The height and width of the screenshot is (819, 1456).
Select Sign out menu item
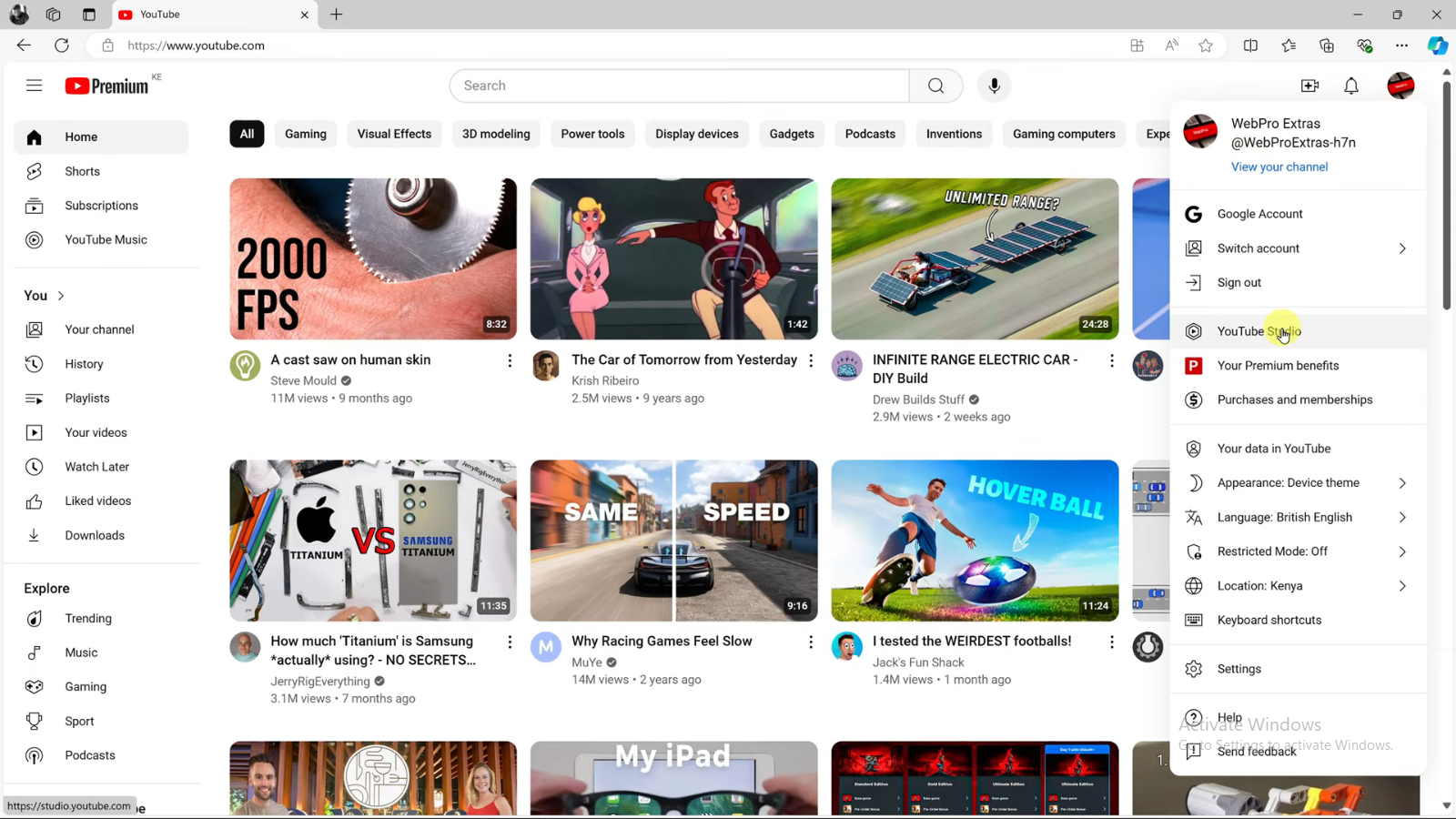point(1298,283)
